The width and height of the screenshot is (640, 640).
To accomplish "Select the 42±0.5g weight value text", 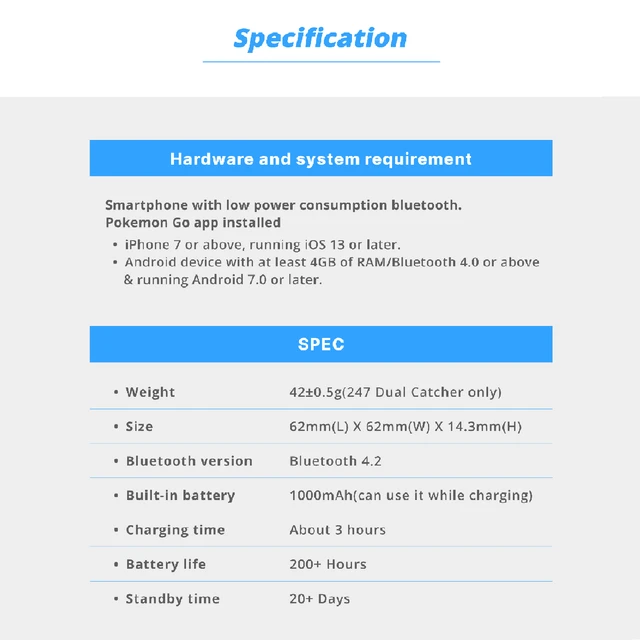I will (395, 392).
